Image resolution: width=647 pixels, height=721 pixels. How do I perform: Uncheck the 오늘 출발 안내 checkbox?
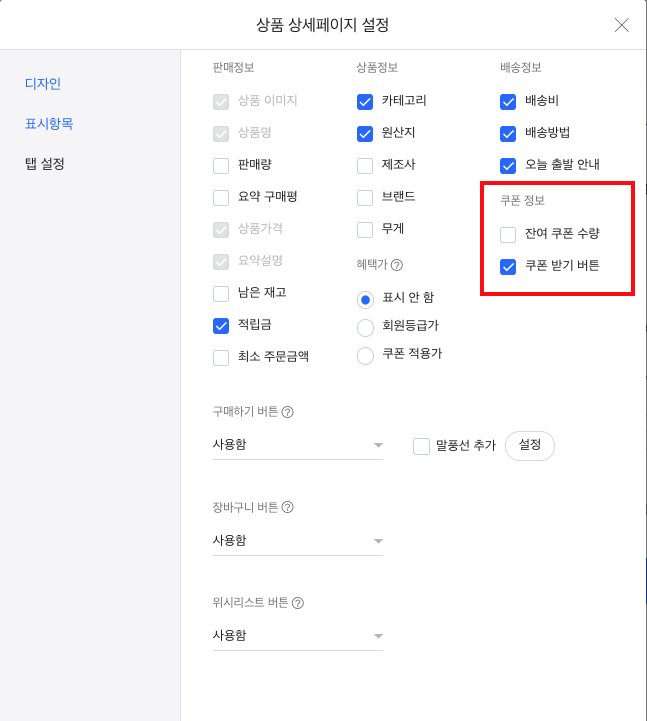[x=508, y=165]
